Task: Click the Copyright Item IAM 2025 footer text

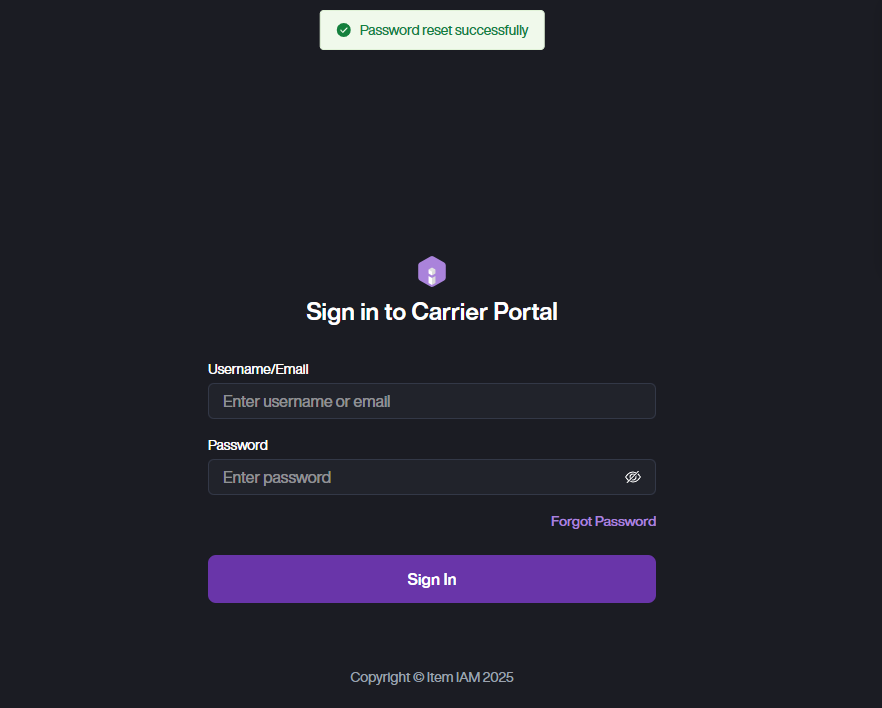Action: pyautogui.click(x=432, y=677)
